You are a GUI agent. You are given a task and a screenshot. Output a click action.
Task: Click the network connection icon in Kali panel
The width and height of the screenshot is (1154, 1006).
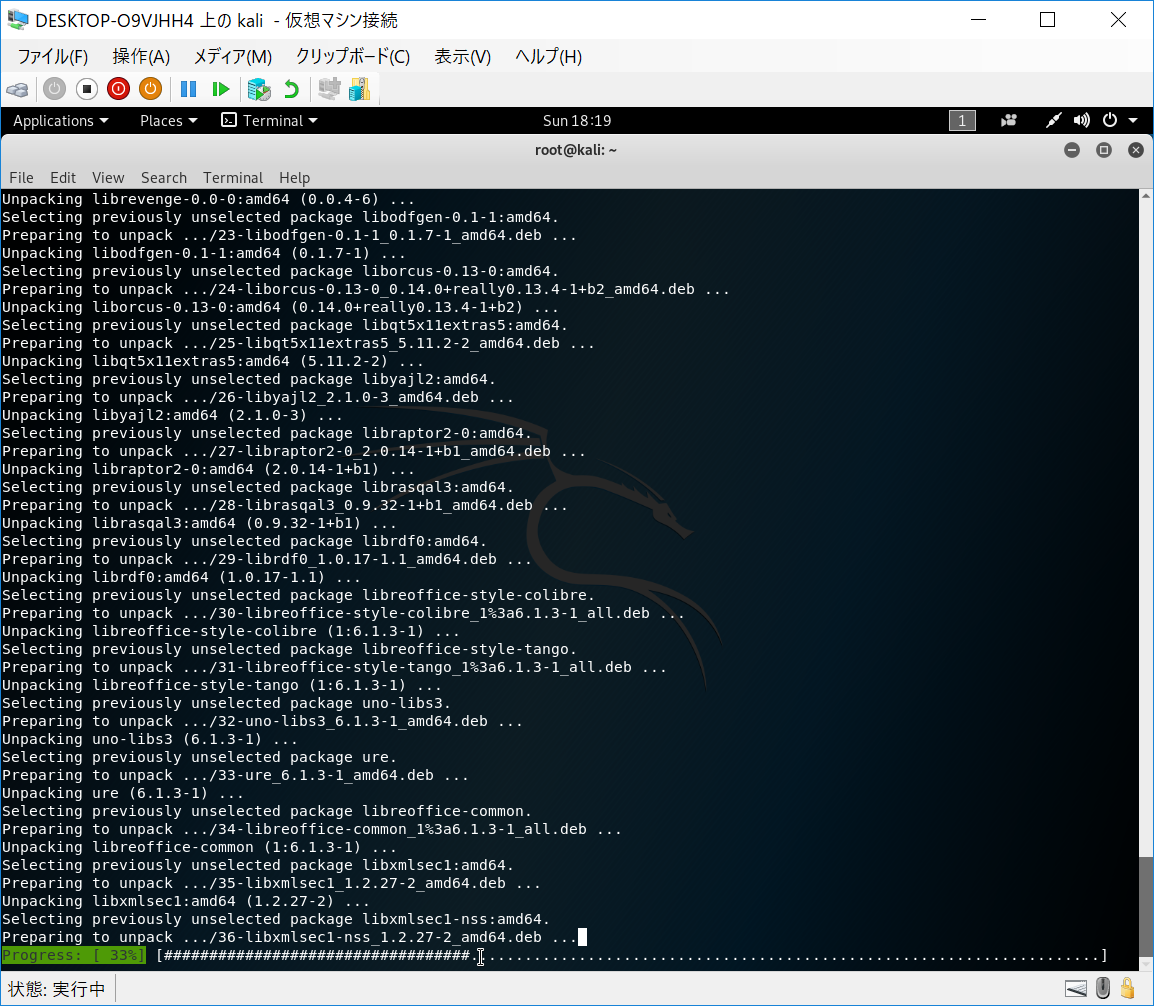[1053, 121]
